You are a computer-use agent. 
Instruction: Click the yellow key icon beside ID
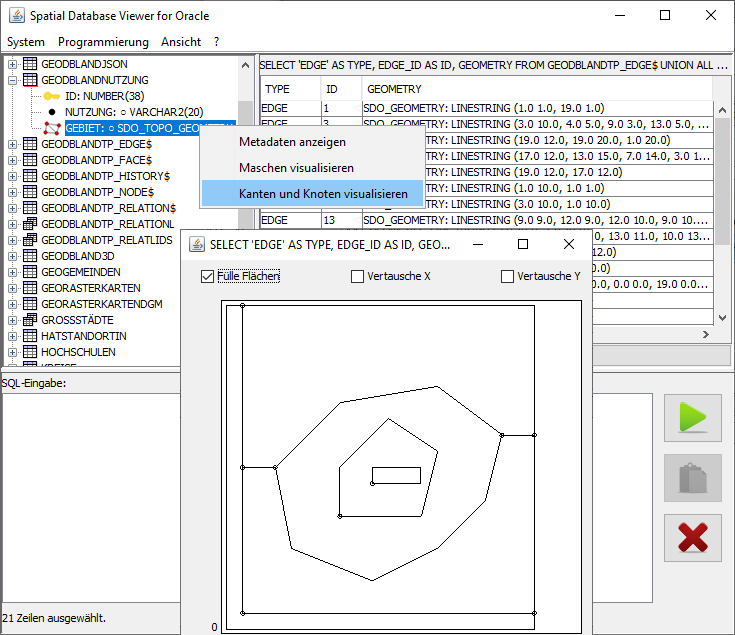click(52, 96)
